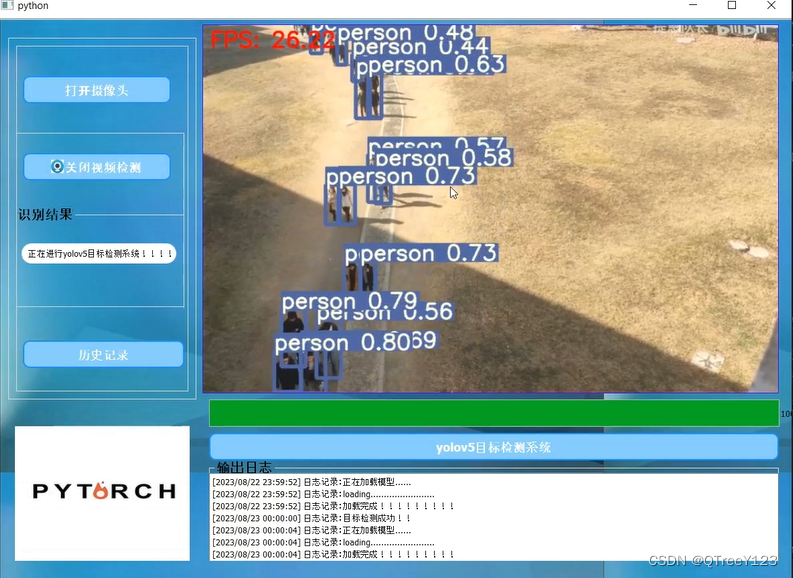Maximize the python window
This screenshot has width=793, height=578.
tap(732, 5)
